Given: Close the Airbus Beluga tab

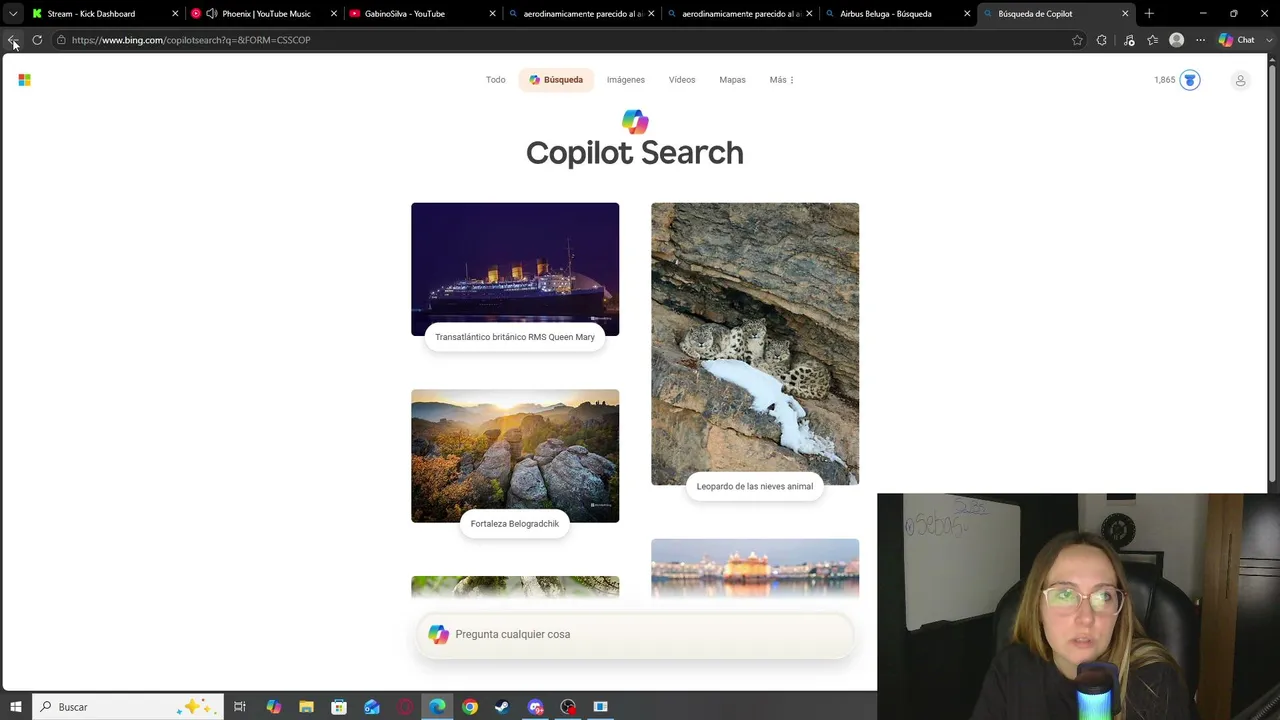Looking at the screenshot, I should (967, 14).
